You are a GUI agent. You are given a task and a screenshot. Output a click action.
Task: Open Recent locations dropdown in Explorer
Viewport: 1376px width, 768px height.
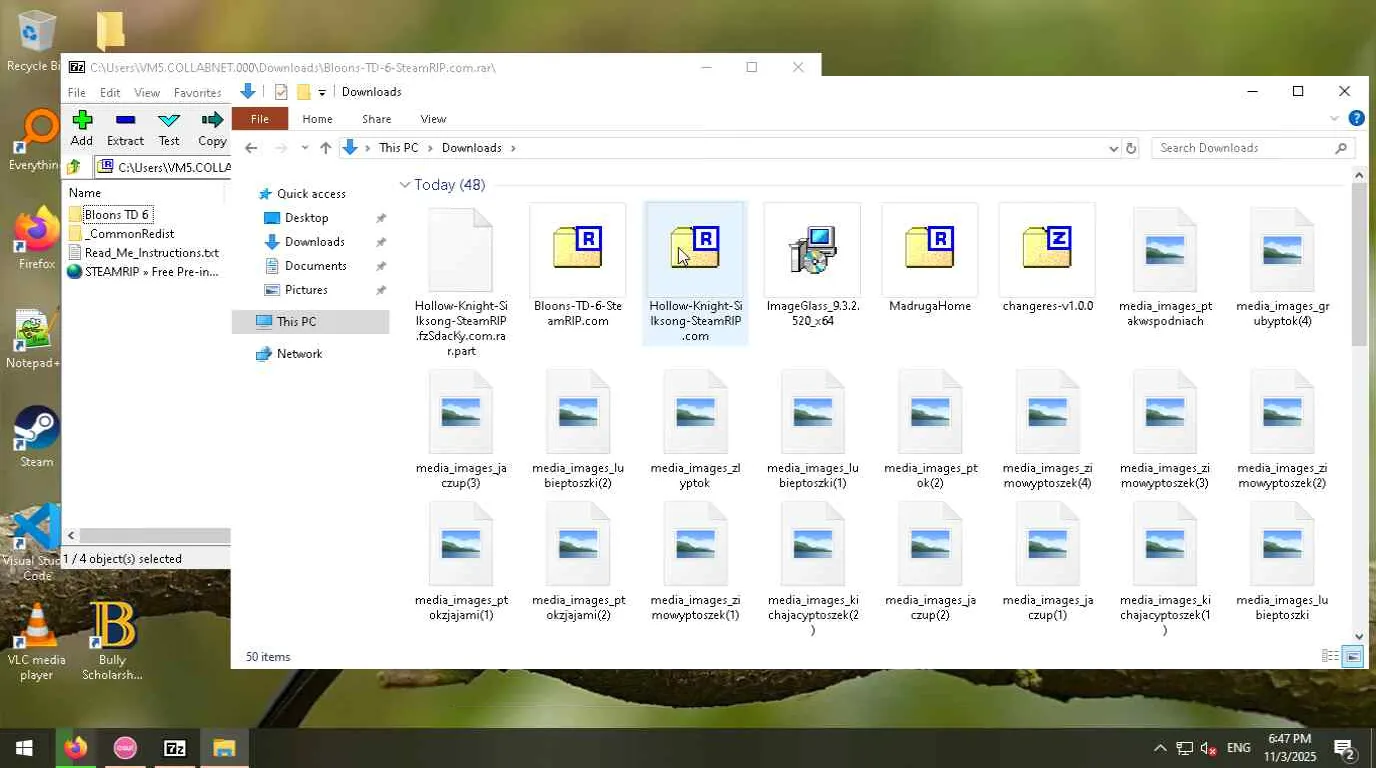(x=304, y=148)
